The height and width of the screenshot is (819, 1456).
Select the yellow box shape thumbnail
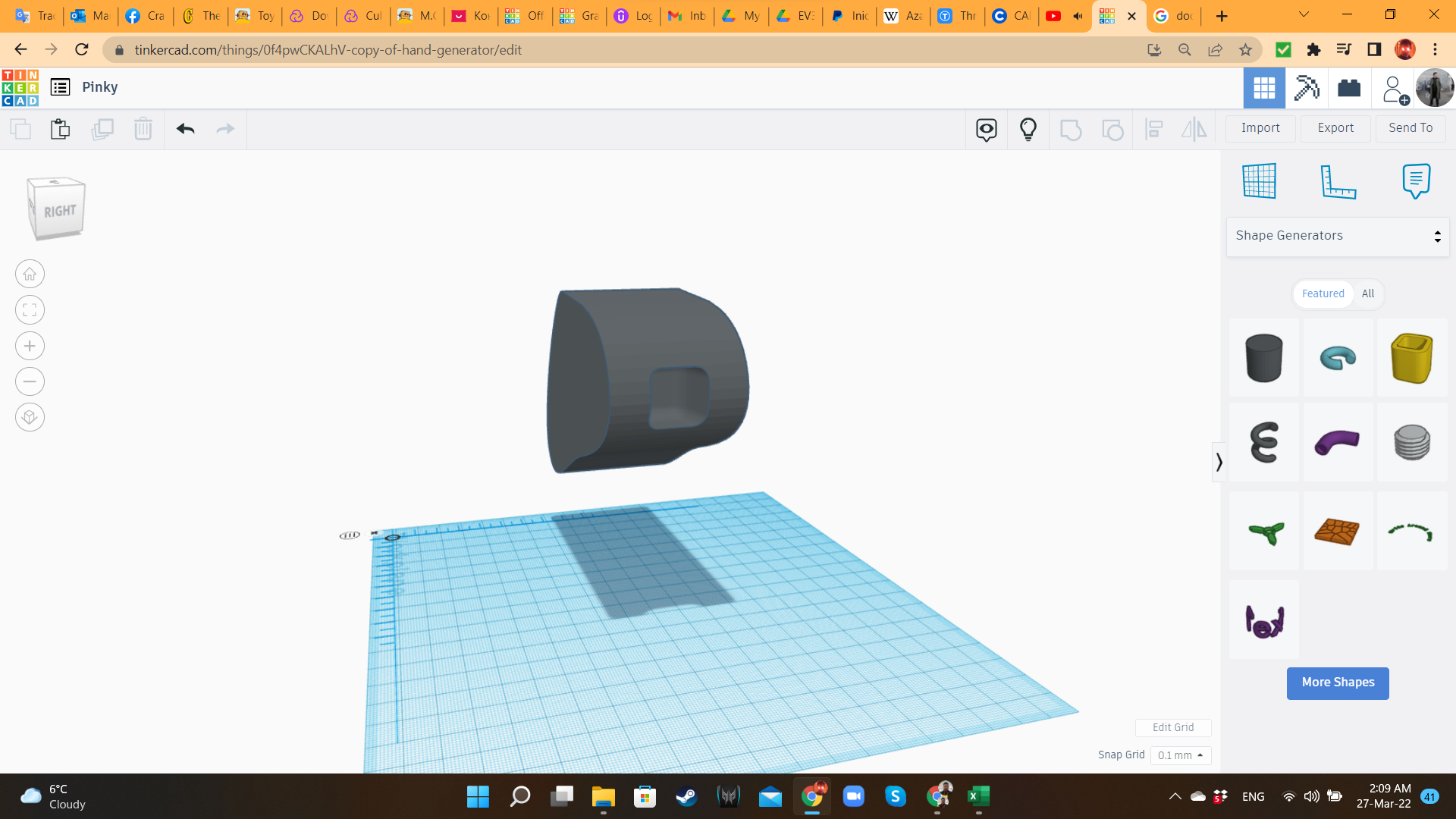[x=1411, y=358]
